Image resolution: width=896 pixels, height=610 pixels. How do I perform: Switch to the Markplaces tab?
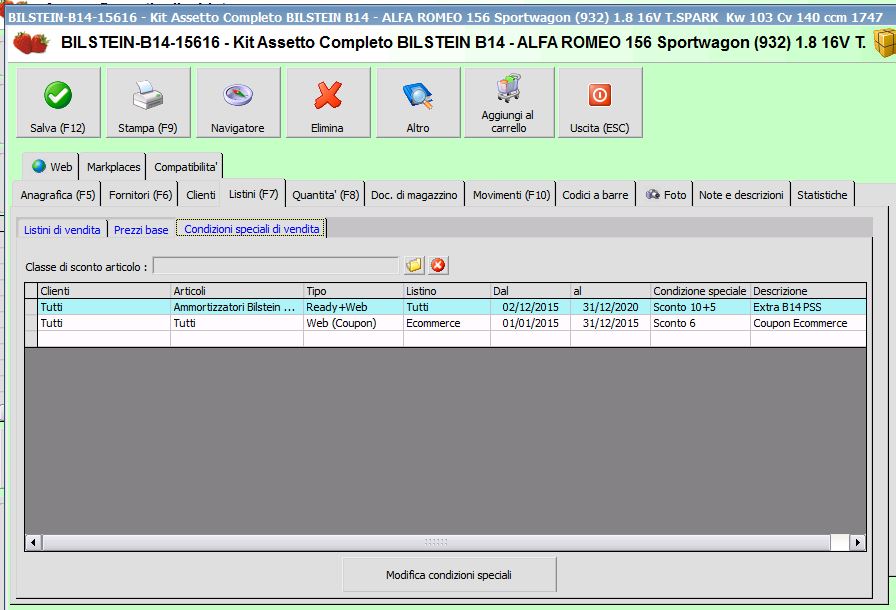(x=113, y=167)
